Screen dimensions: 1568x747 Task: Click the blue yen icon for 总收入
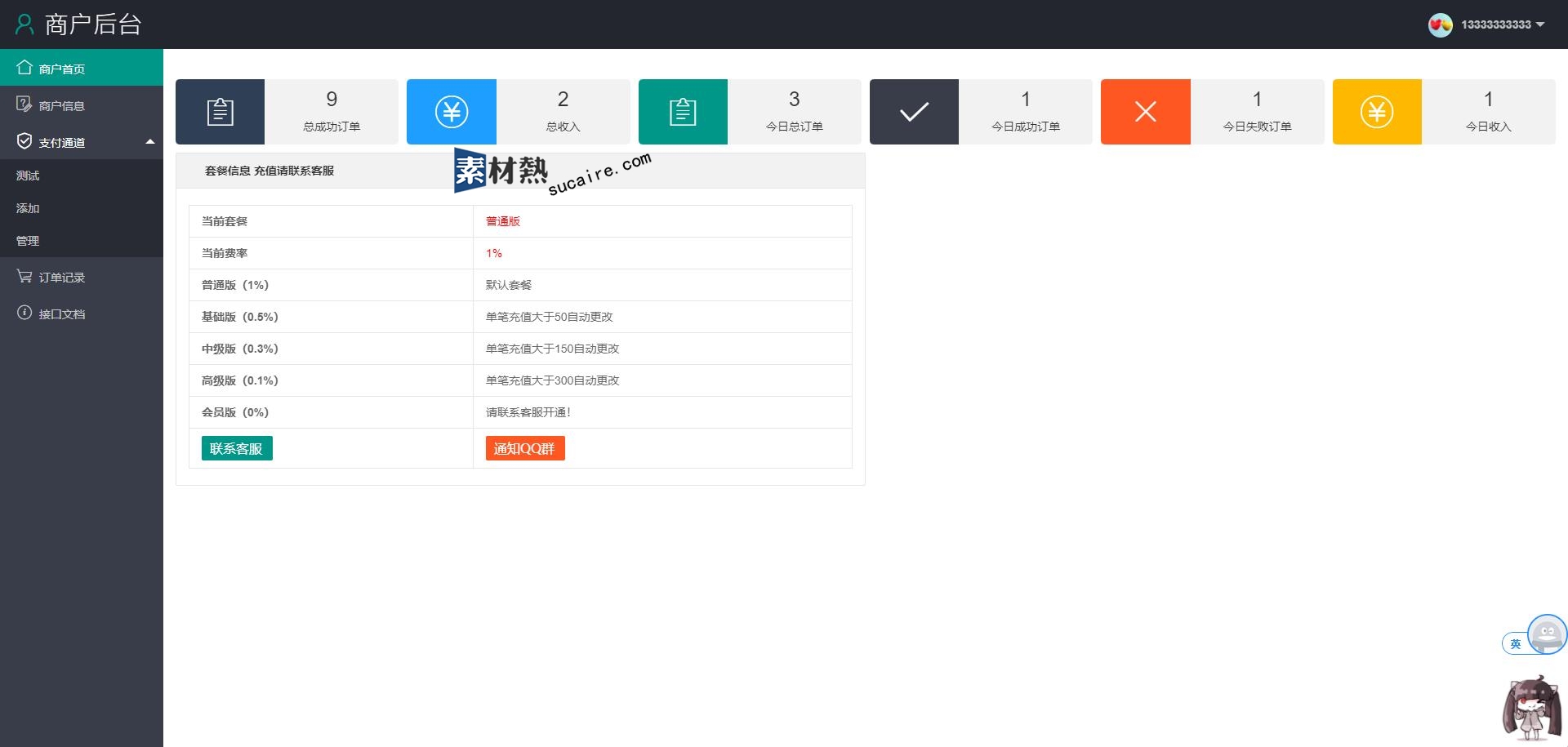[x=452, y=112]
